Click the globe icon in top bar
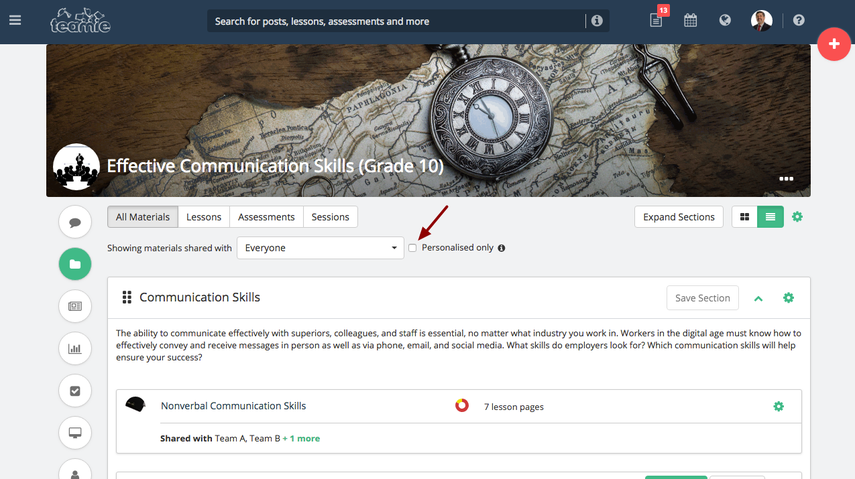Screen dimensions: 855x479 pos(725,21)
